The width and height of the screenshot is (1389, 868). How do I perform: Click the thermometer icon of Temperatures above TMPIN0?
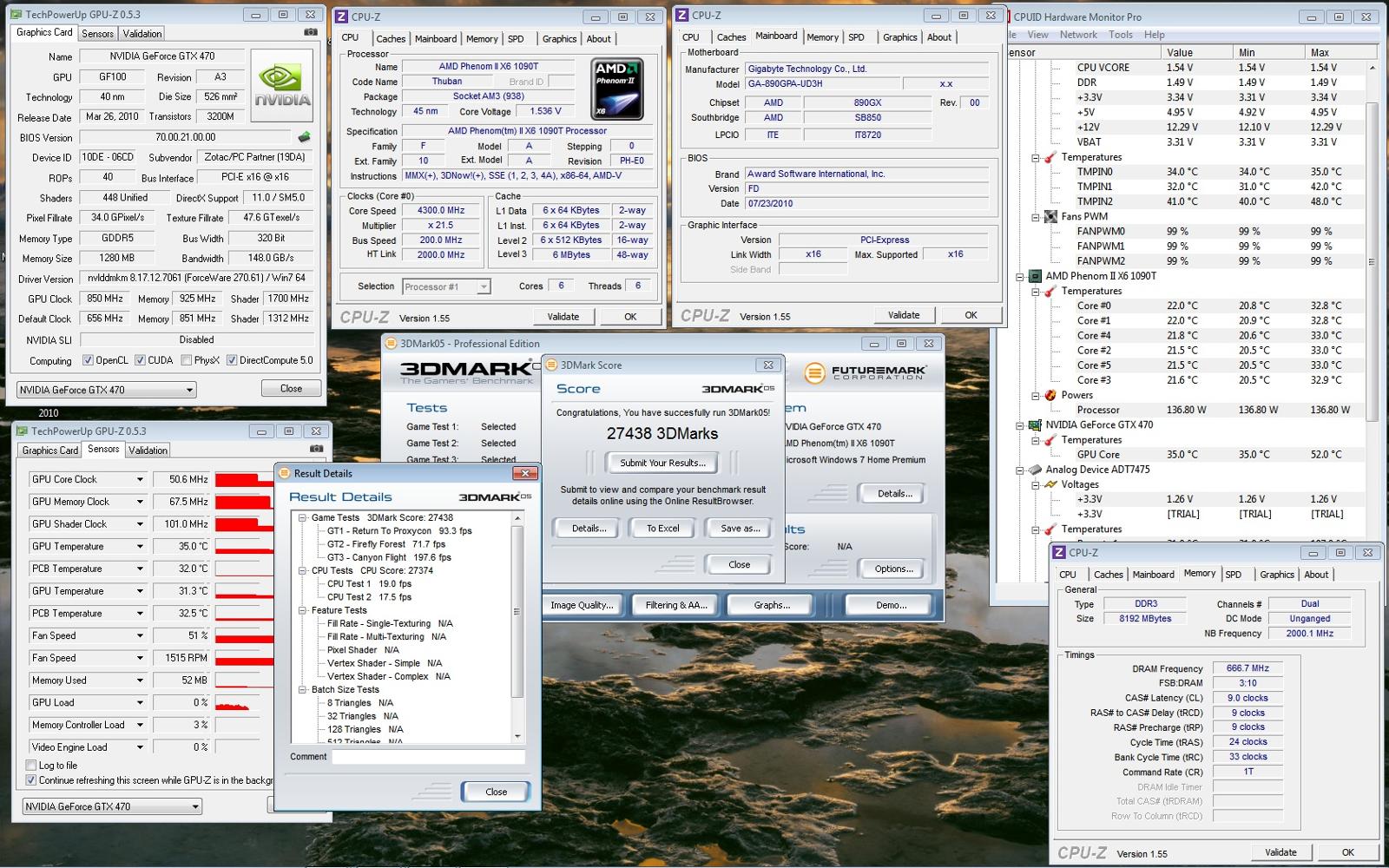click(x=1050, y=157)
